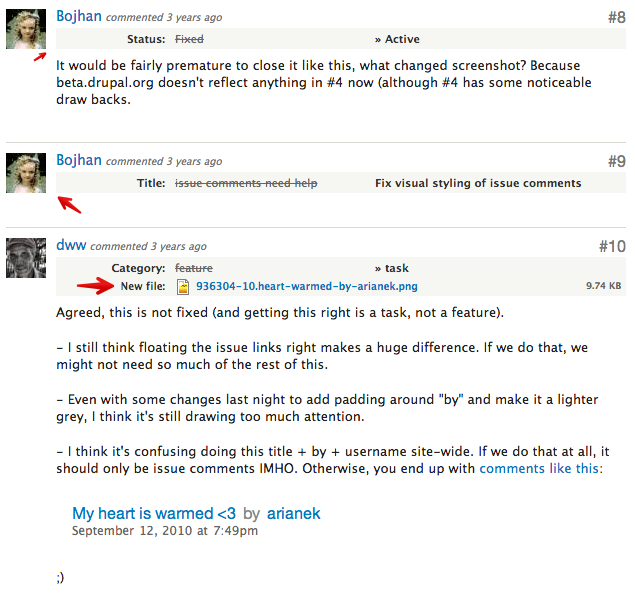The height and width of the screenshot is (595, 635).
Task: Click the PNG file attachment icon
Action: coord(183,287)
